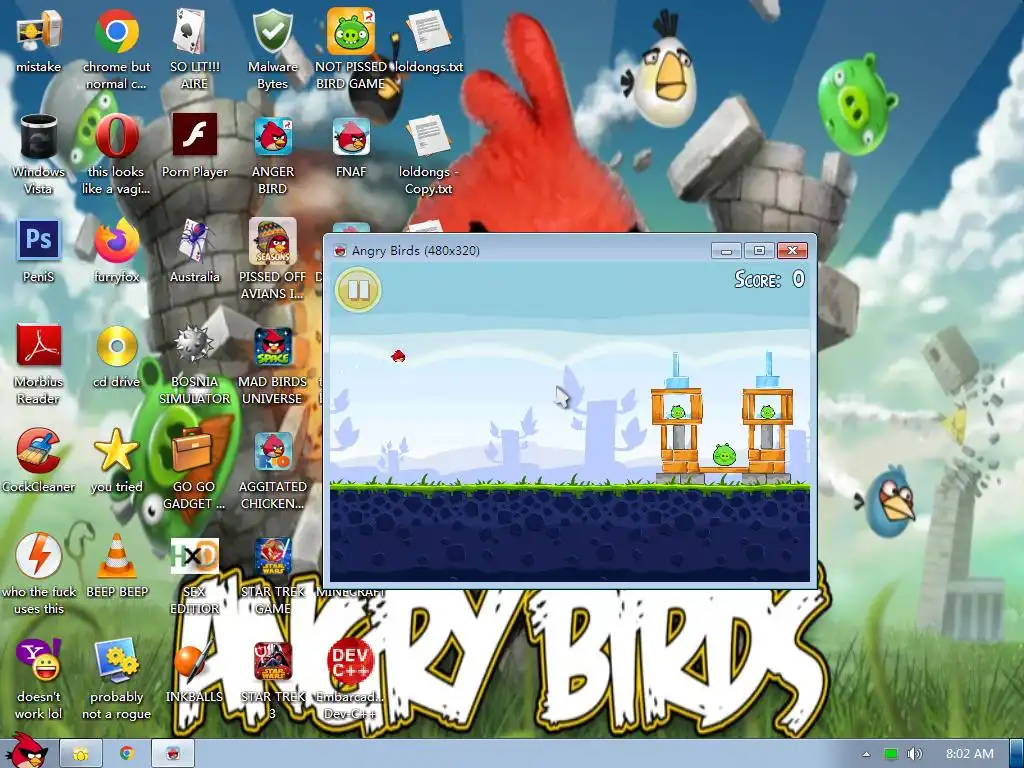Viewport: 1024px width, 768px height.
Task: Open the volume speaker tray icon
Action: point(914,754)
